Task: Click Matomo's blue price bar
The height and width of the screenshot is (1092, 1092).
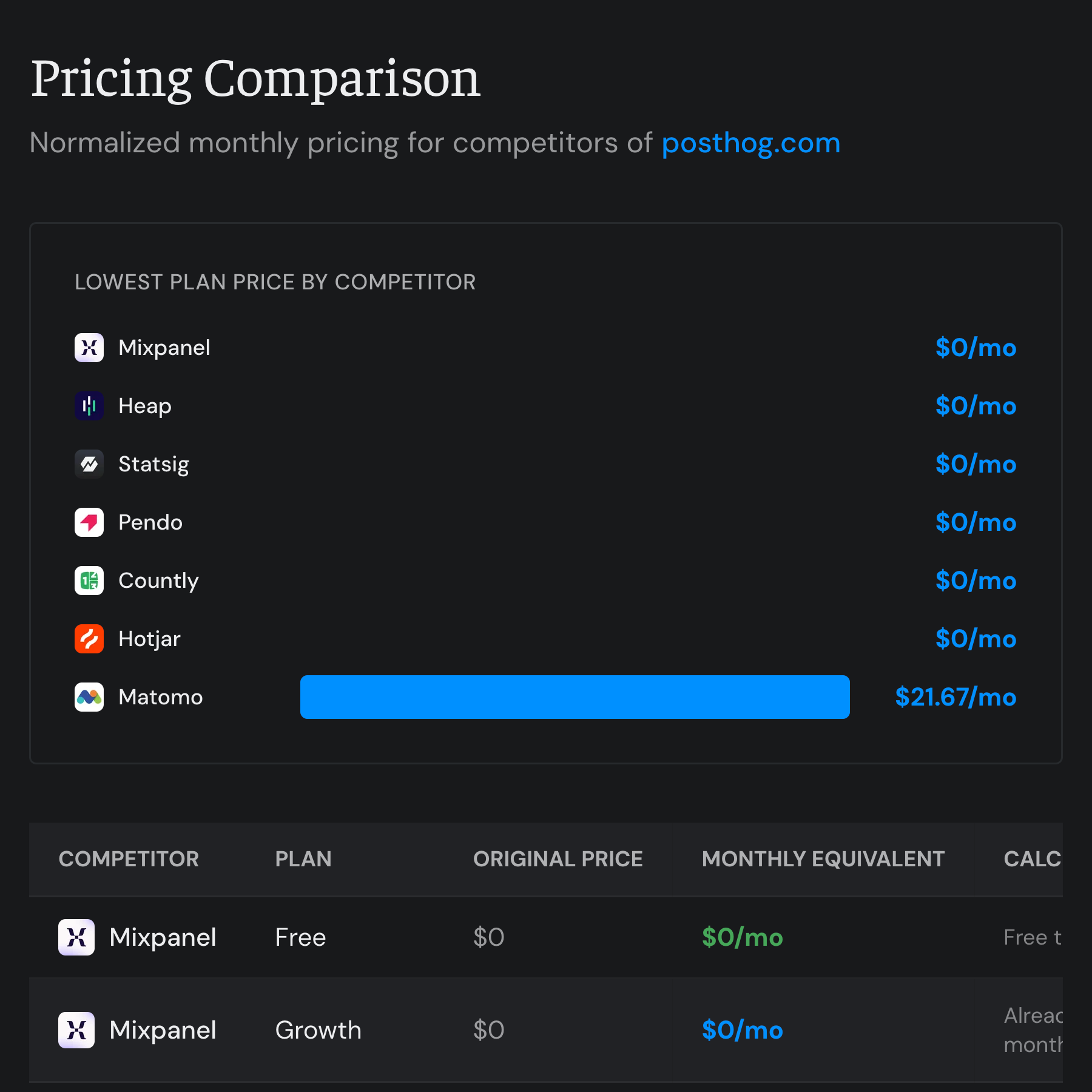Action: [x=575, y=697]
